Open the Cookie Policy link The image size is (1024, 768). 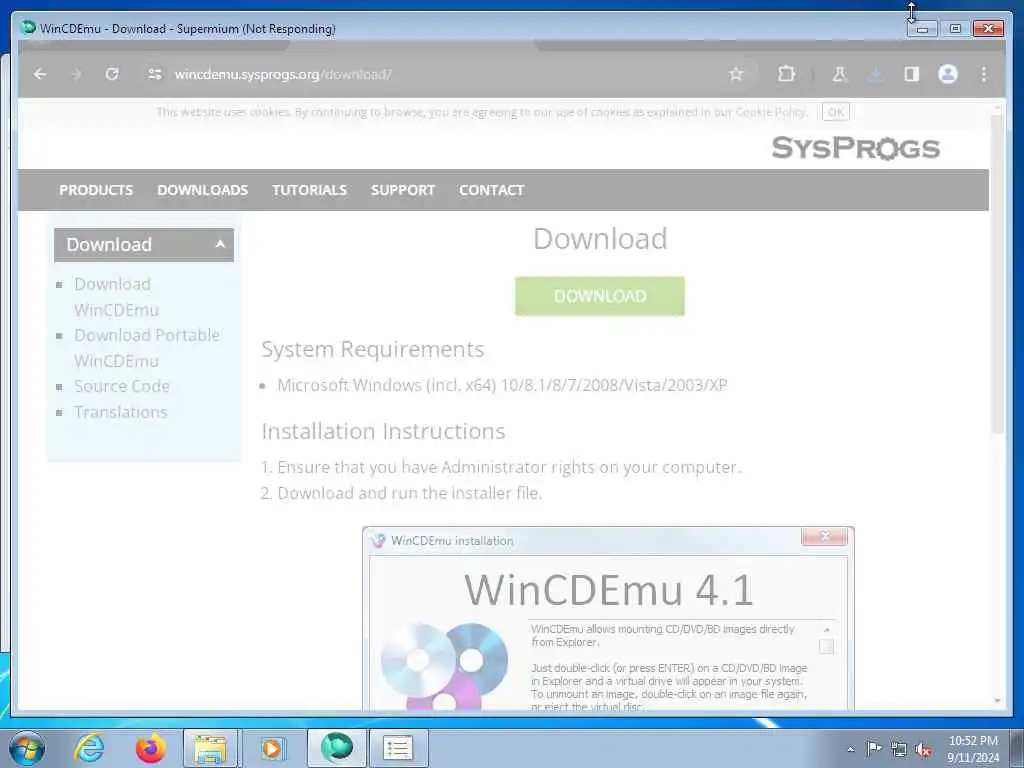(x=771, y=112)
